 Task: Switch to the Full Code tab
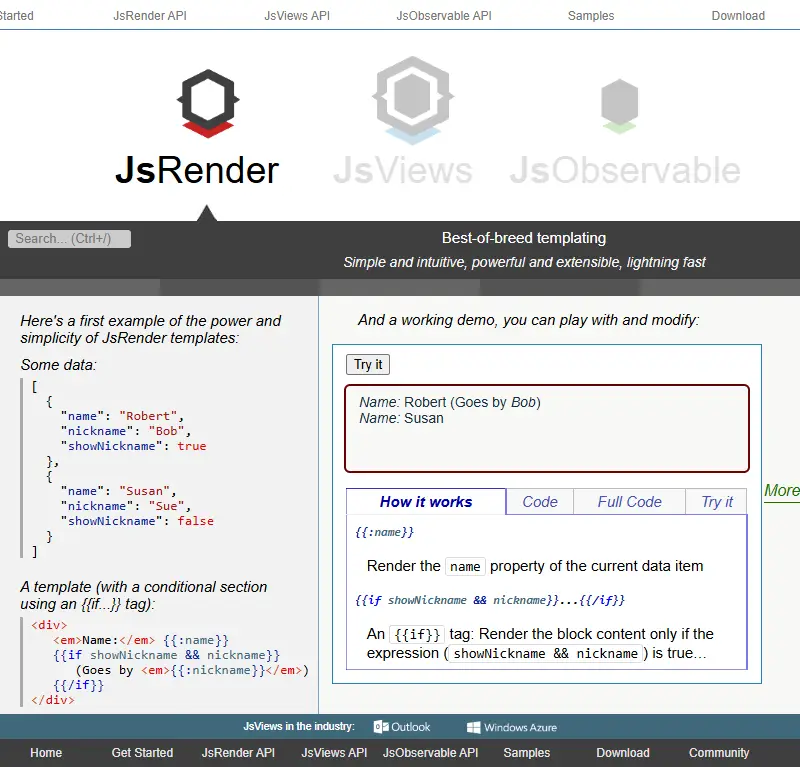630,502
